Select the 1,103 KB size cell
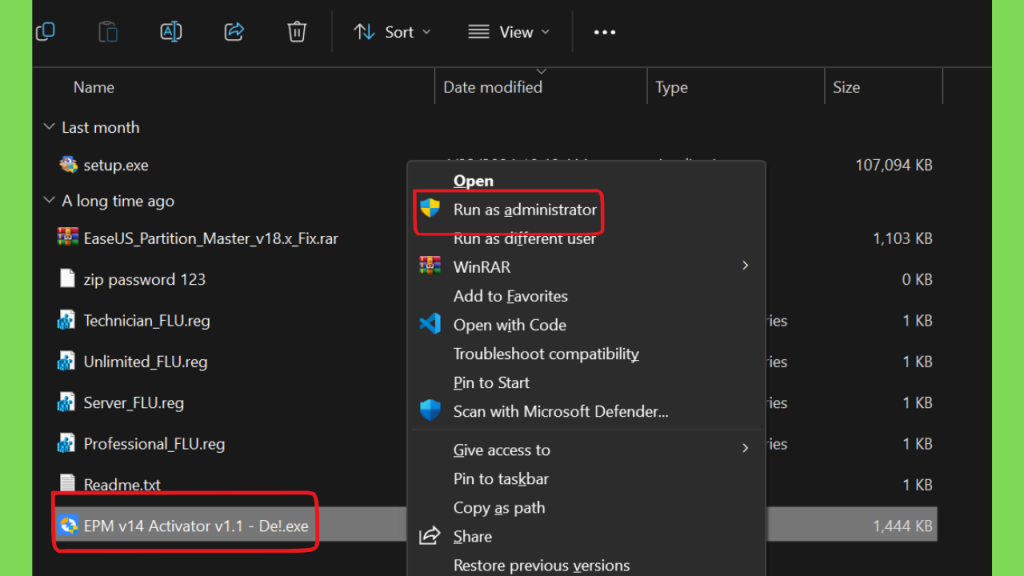This screenshot has width=1024, height=576. (903, 238)
